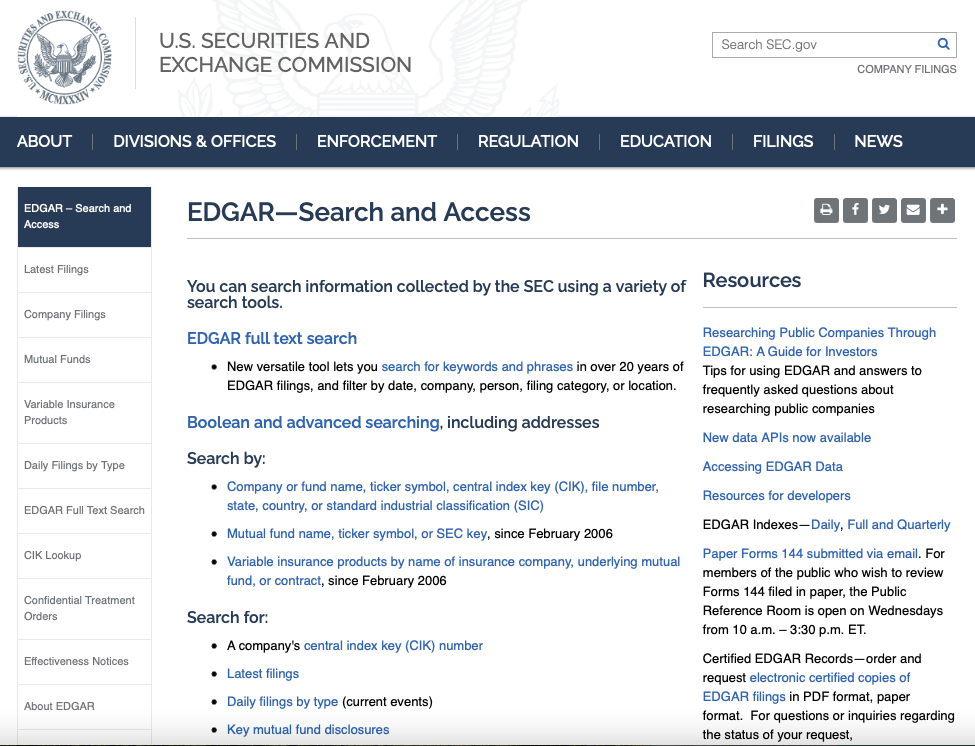This screenshot has width=975, height=746.
Task: Share the page on Facebook
Action: click(855, 210)
